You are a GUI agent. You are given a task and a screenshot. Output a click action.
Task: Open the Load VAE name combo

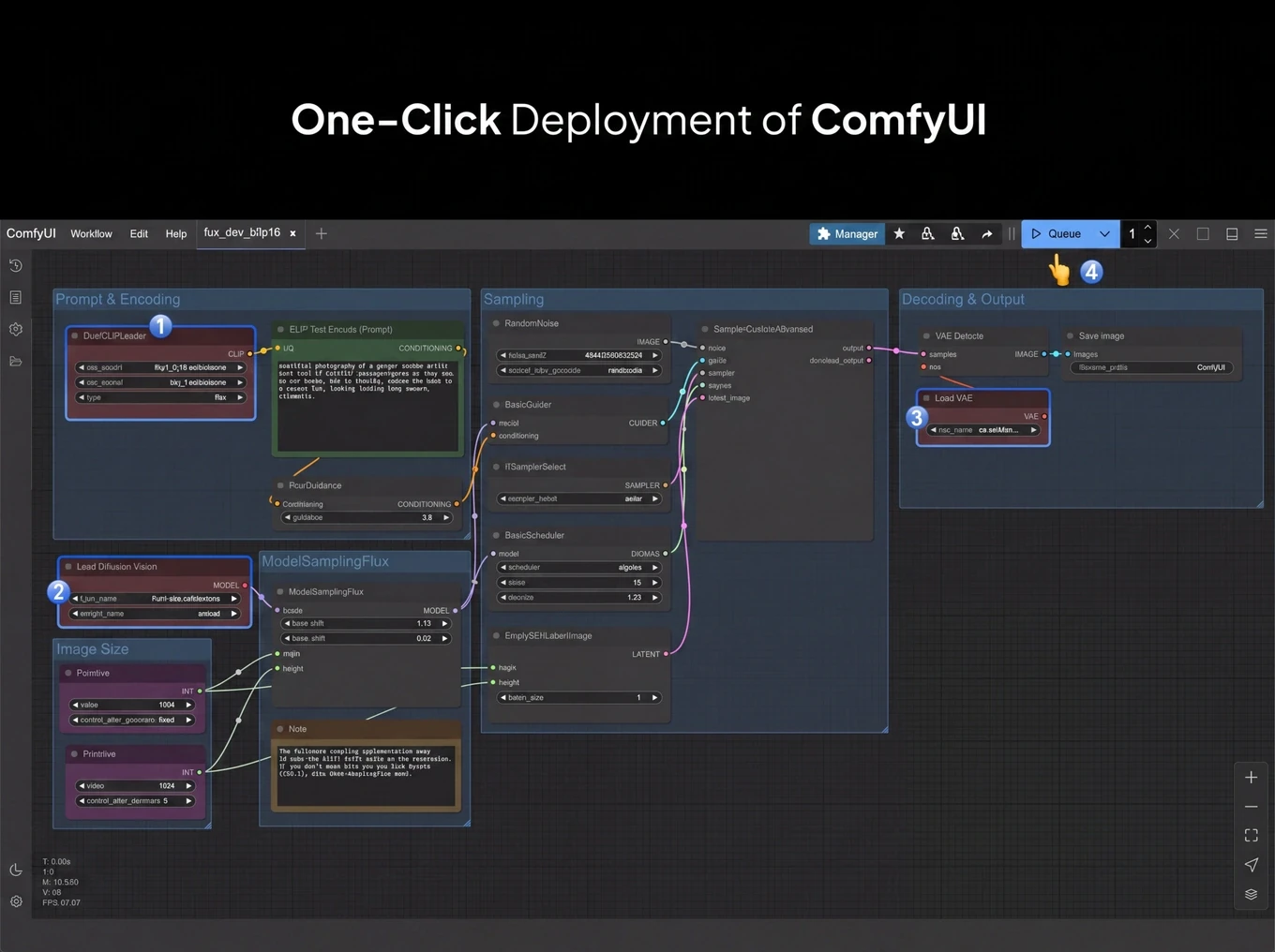(983, 430)
